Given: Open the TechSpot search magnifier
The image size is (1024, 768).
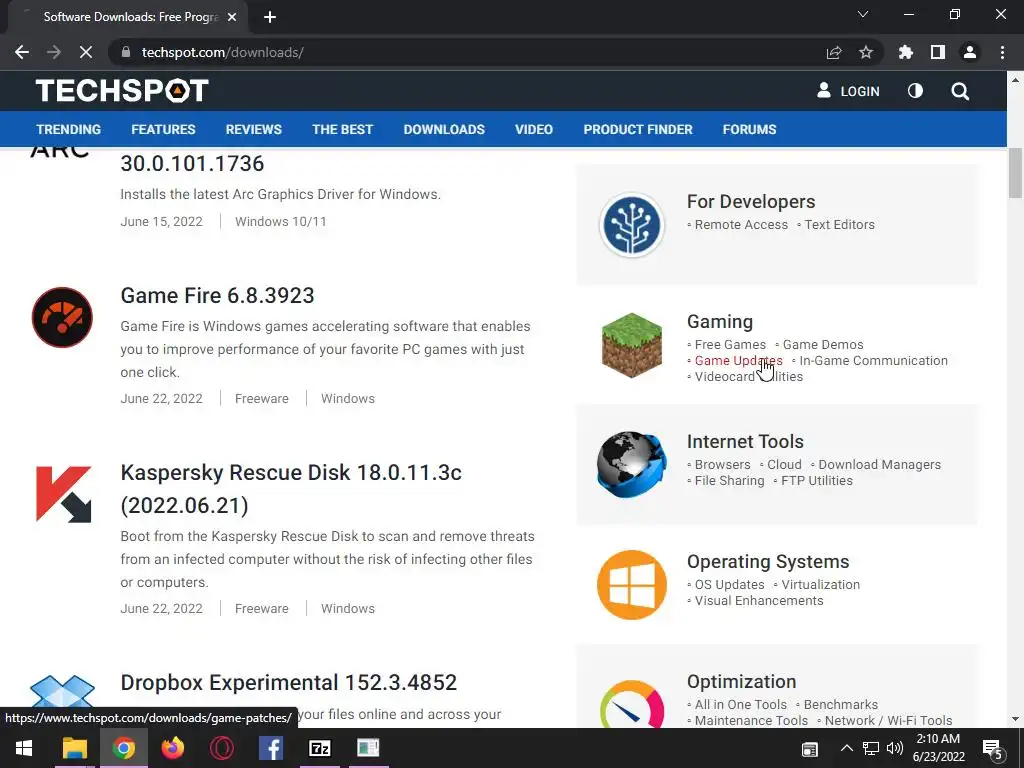Looking at the screenshot, I should [960, 91].
